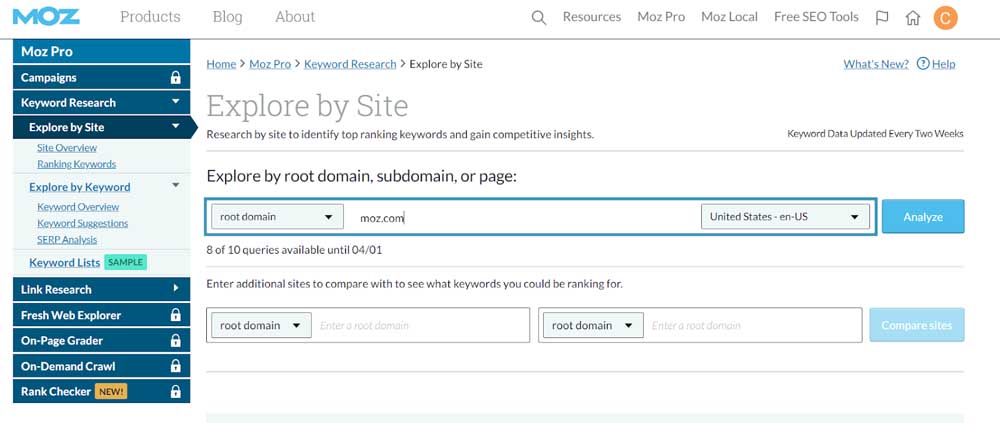Viewport: 1000px width, 423px height.
Task: Click the lock icon beside Campaigns
Action: coord(175,78)
